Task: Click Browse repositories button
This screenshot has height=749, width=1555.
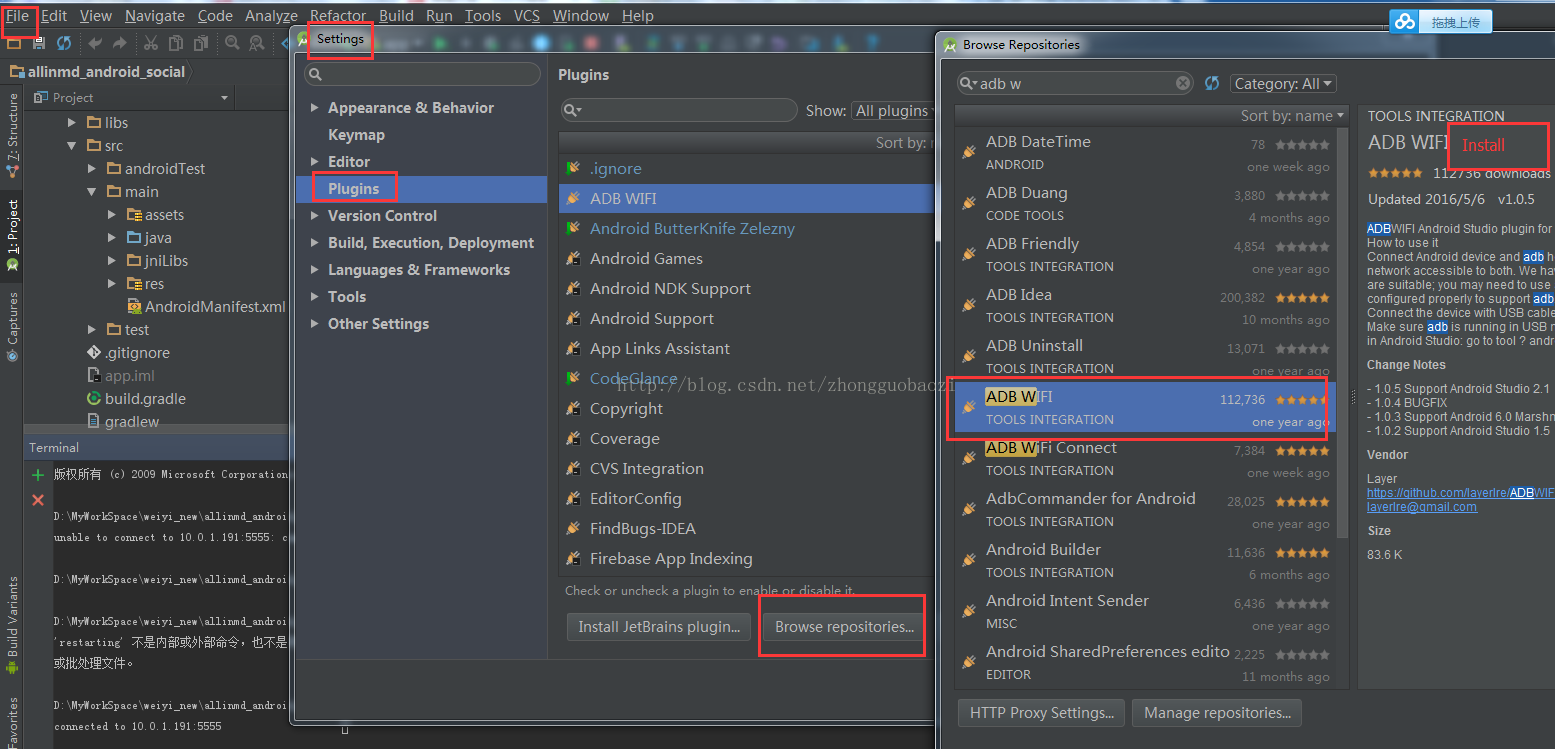Action: [845, 627]
